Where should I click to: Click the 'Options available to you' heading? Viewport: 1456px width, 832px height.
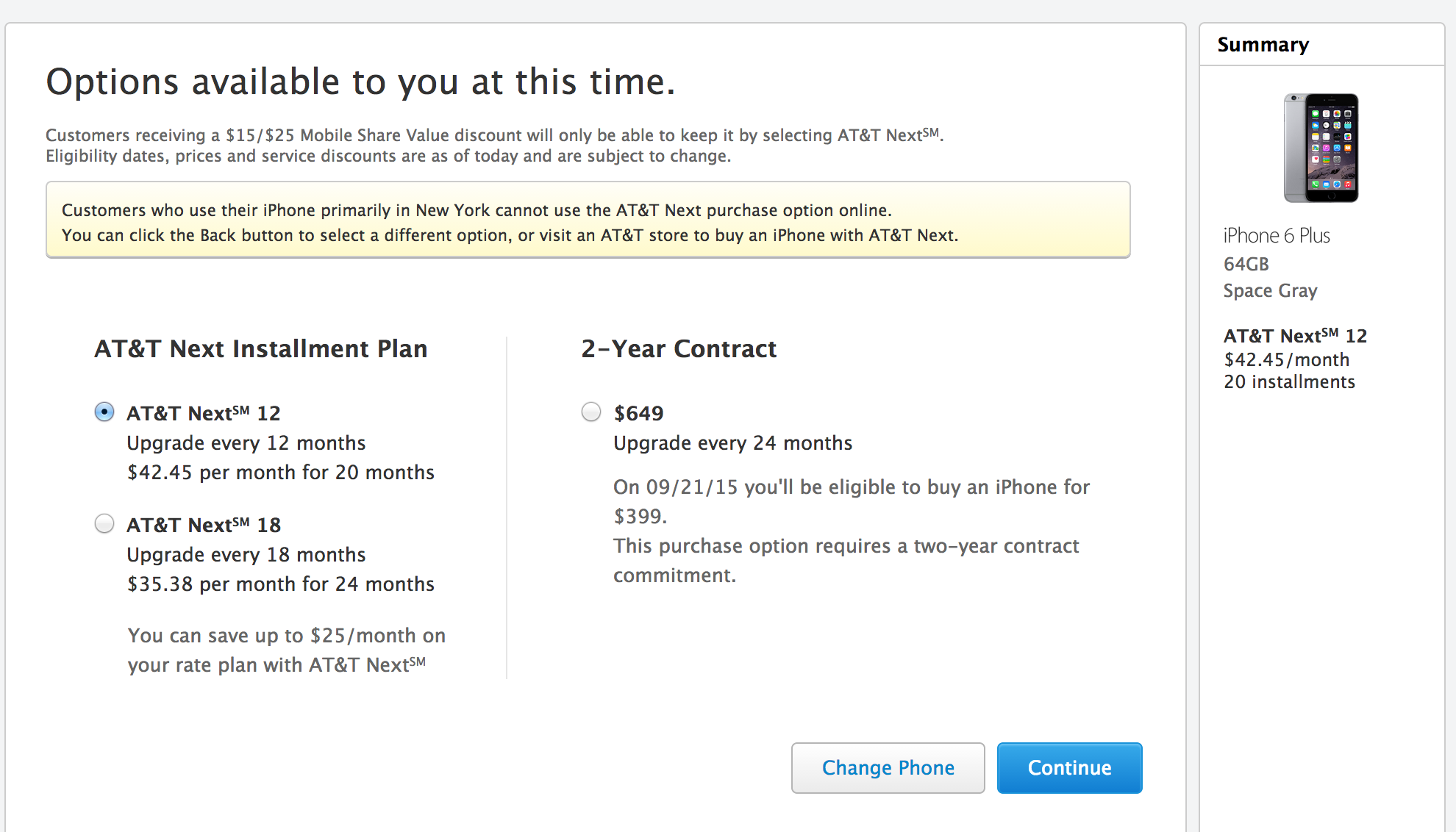tap(360, 82)
